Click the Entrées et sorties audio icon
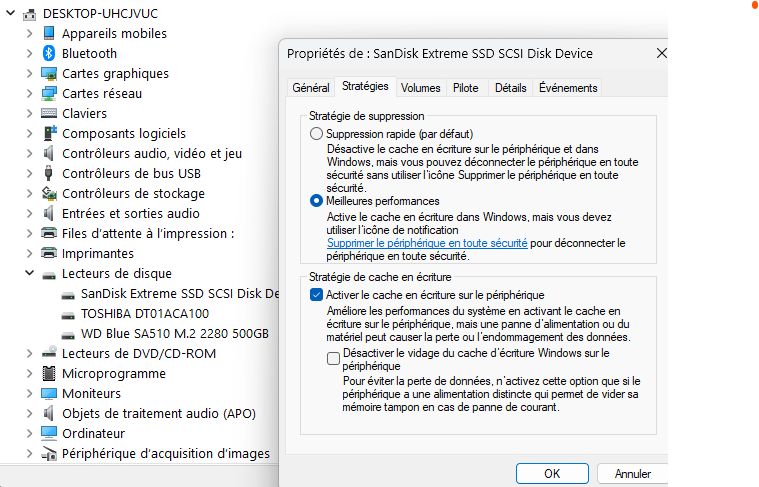Screen dimensions: 759x487 click(x=48, y=213)
